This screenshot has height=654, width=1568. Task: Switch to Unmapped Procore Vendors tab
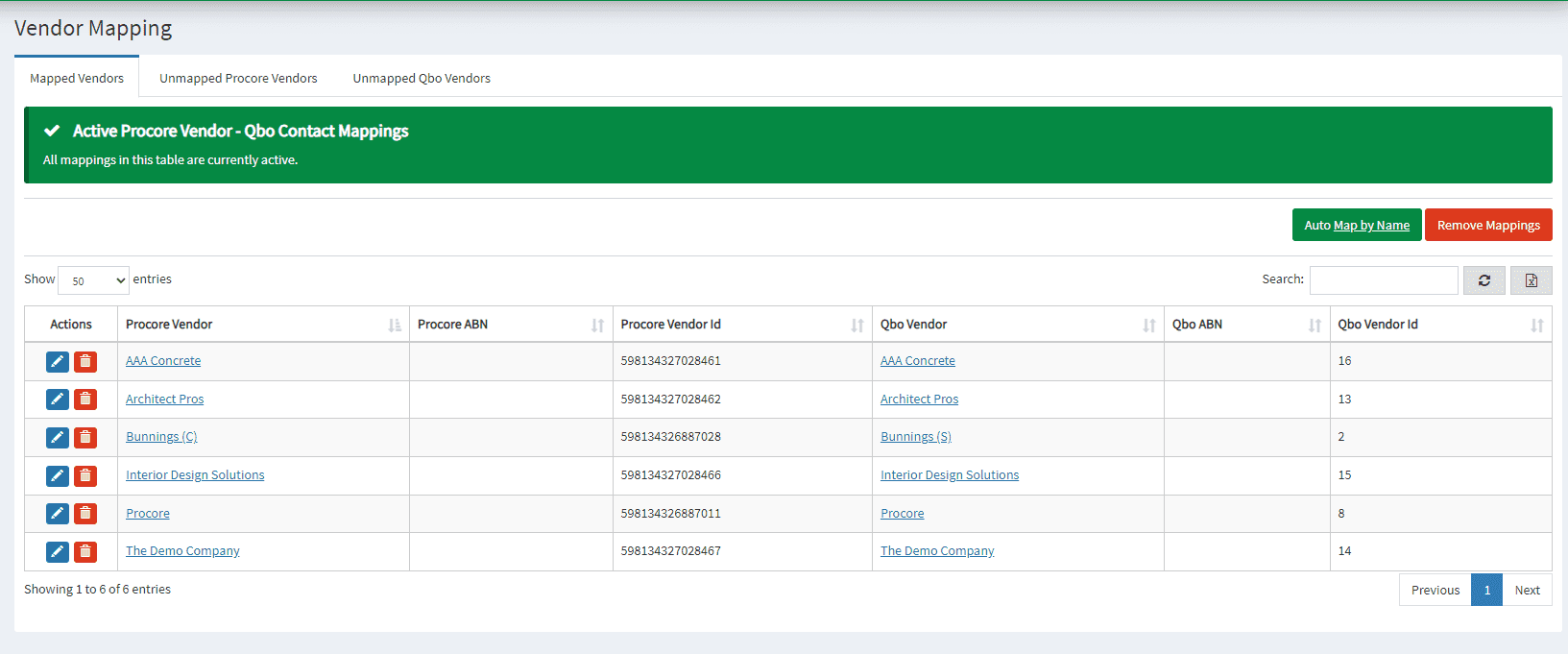coord(238,79)
